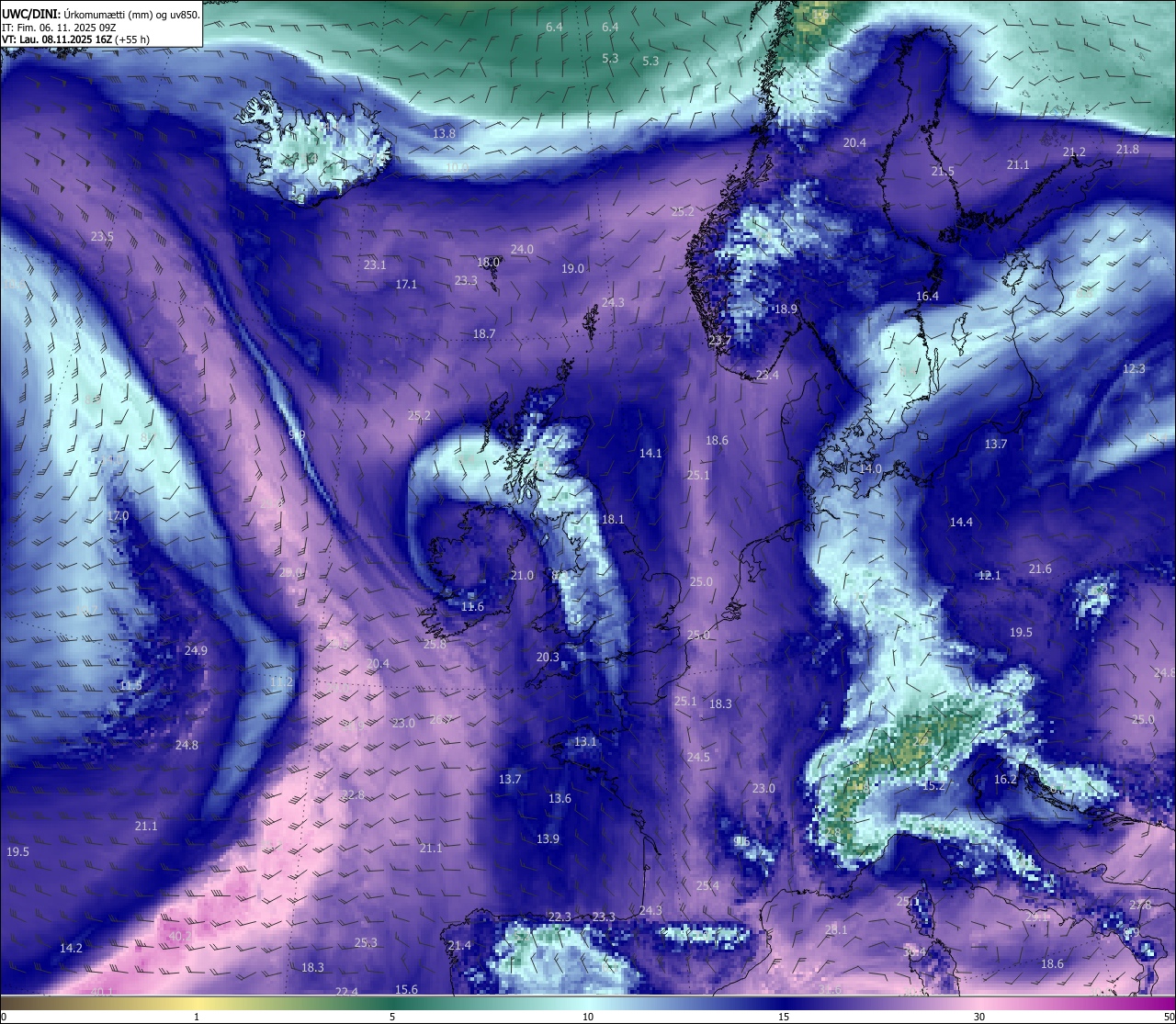Select the 14.2 map value

(x=71, y=948)
